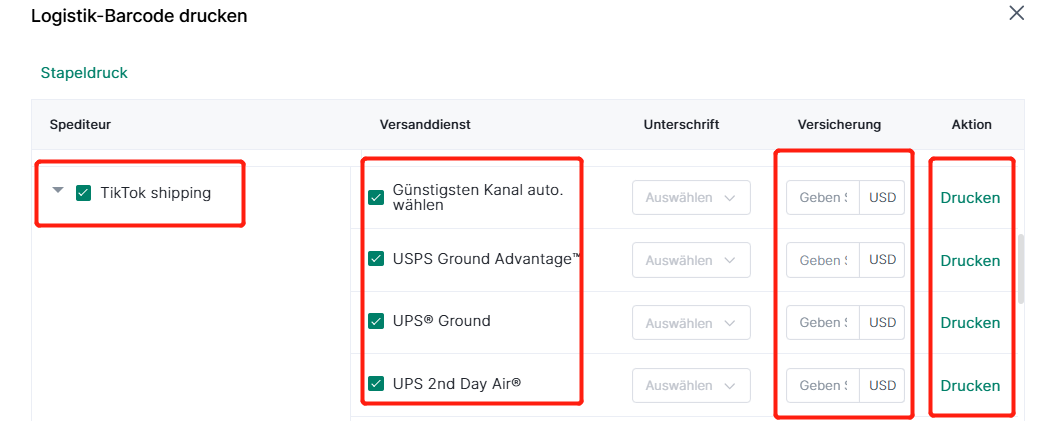Viewport: 1037px width, 421px height.
Task: Collapse the TikTok shipping carrier row
Action: [x=58, y=191]
